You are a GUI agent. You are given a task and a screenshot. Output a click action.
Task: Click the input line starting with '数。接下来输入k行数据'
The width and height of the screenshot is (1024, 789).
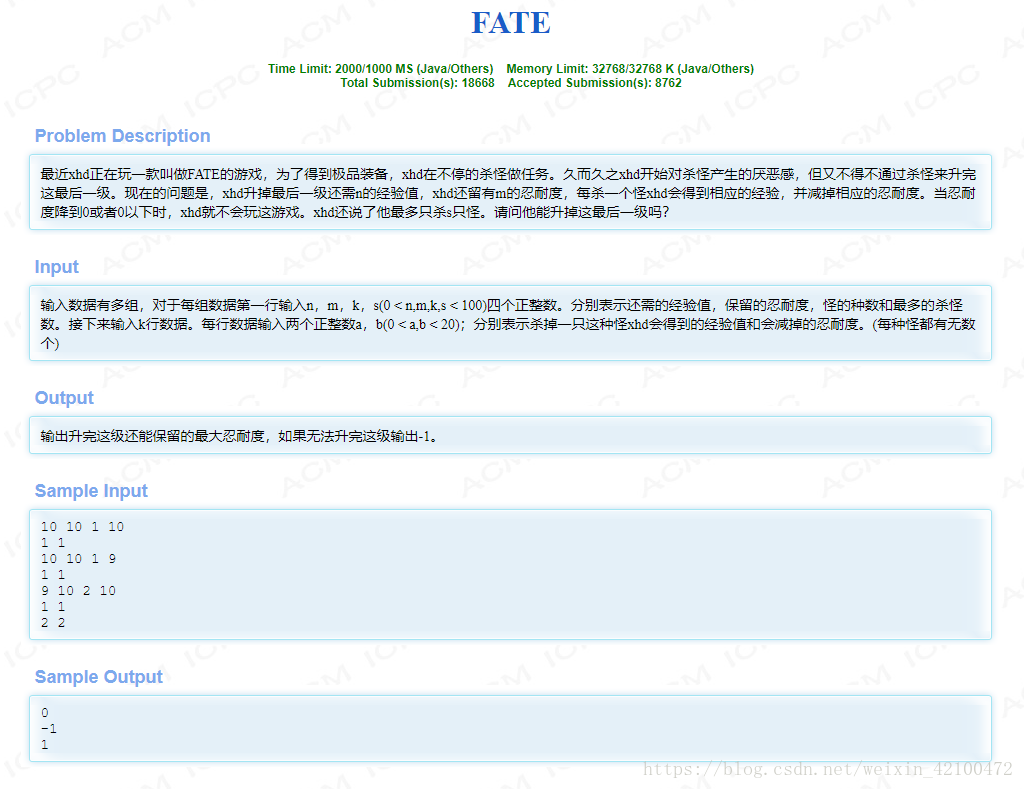(508, 324)
